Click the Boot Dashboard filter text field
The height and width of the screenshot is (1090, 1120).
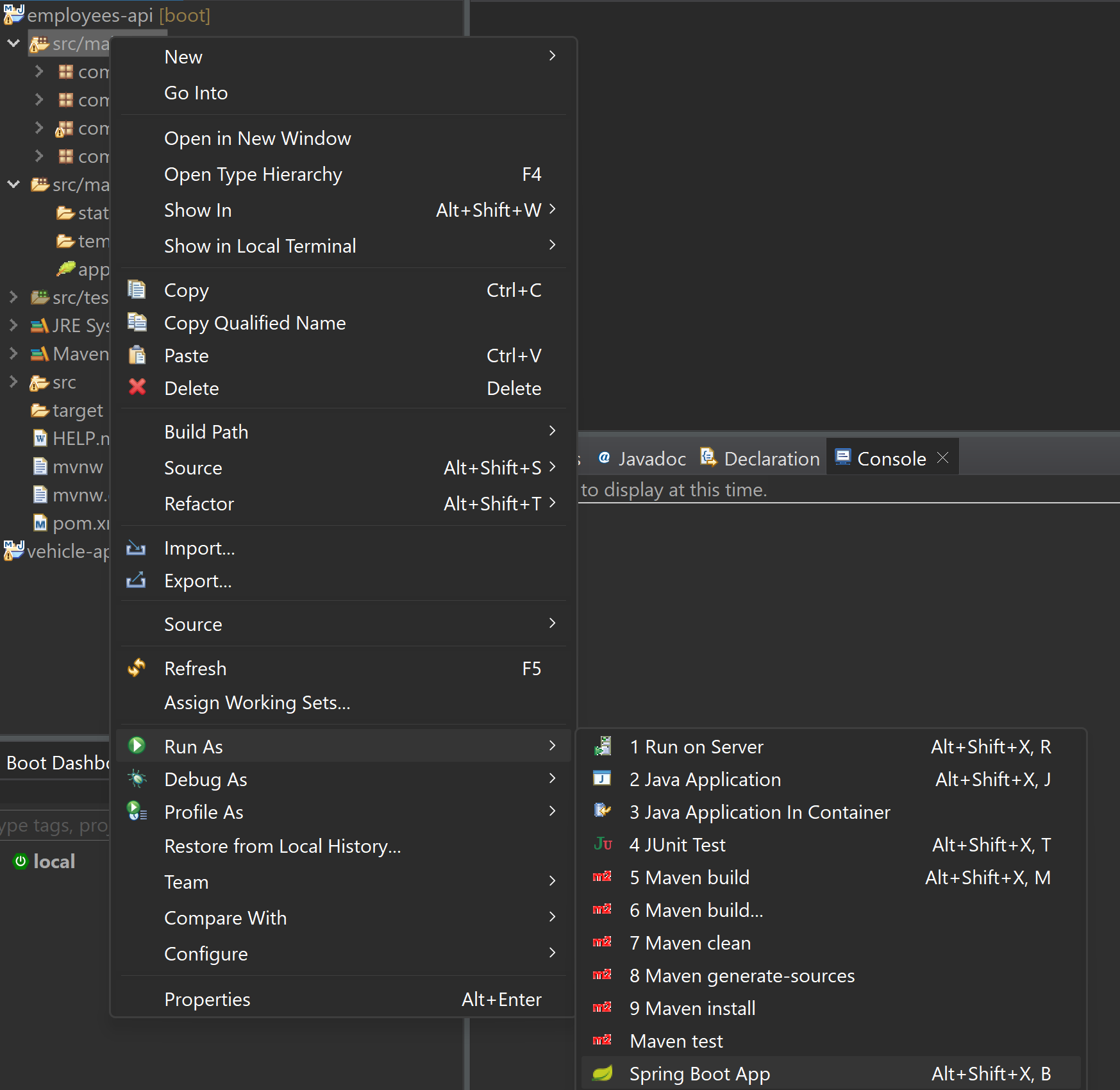55,825
